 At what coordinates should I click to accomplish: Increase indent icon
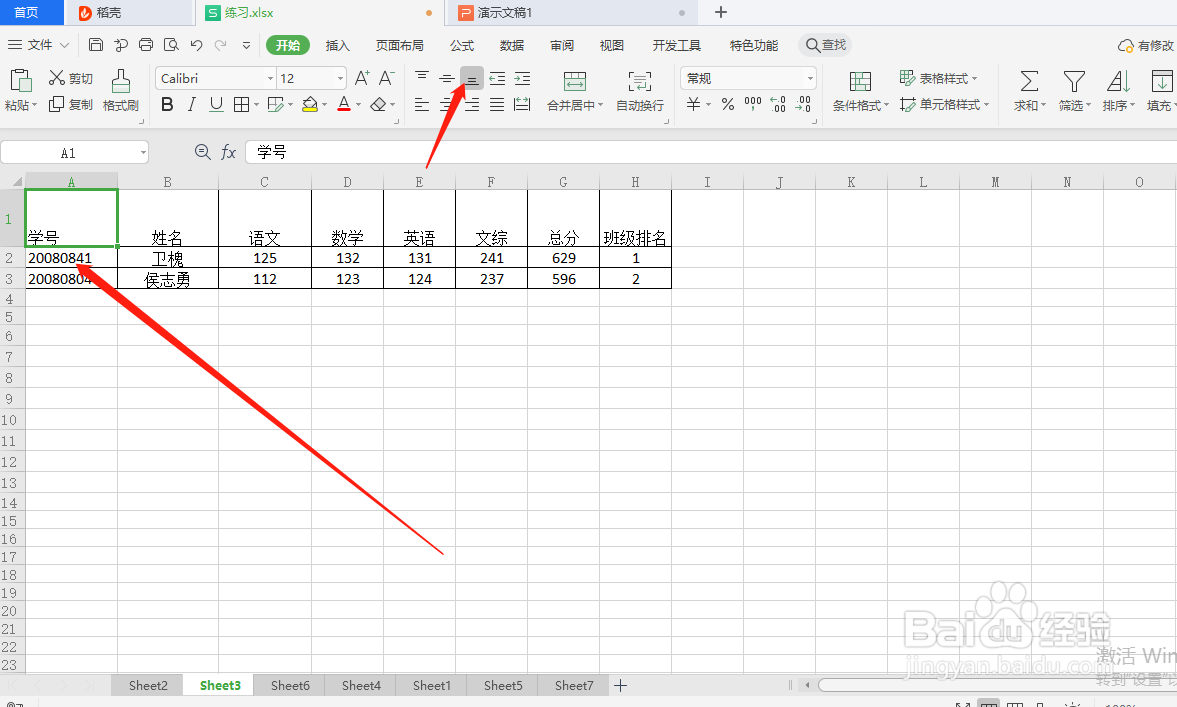[x=522, y=78]
